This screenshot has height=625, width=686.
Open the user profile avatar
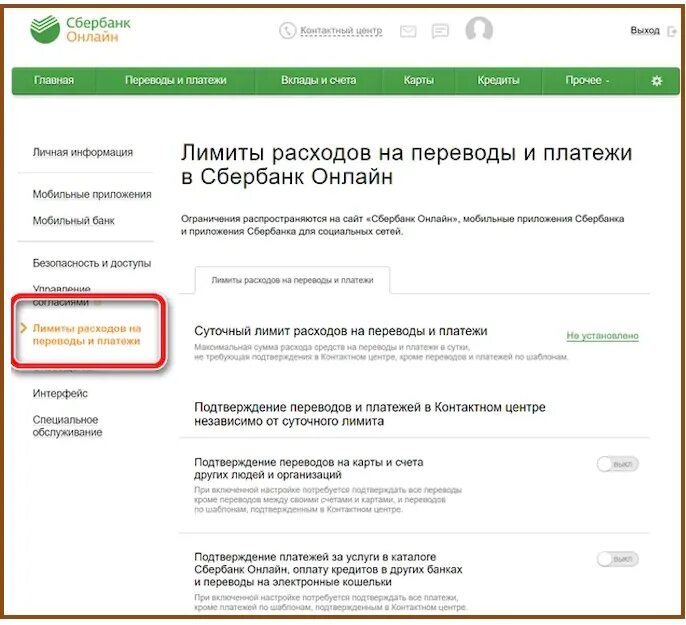479,29
